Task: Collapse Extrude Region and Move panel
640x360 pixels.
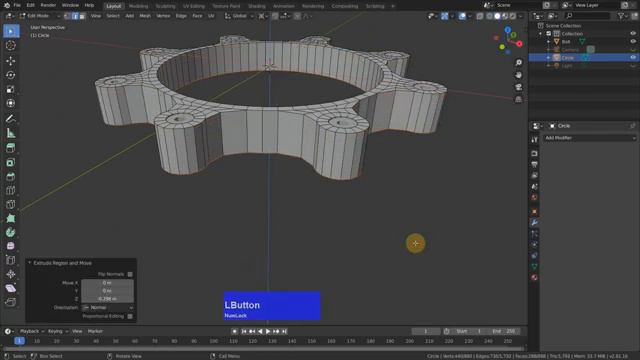Action: [29, 263]
